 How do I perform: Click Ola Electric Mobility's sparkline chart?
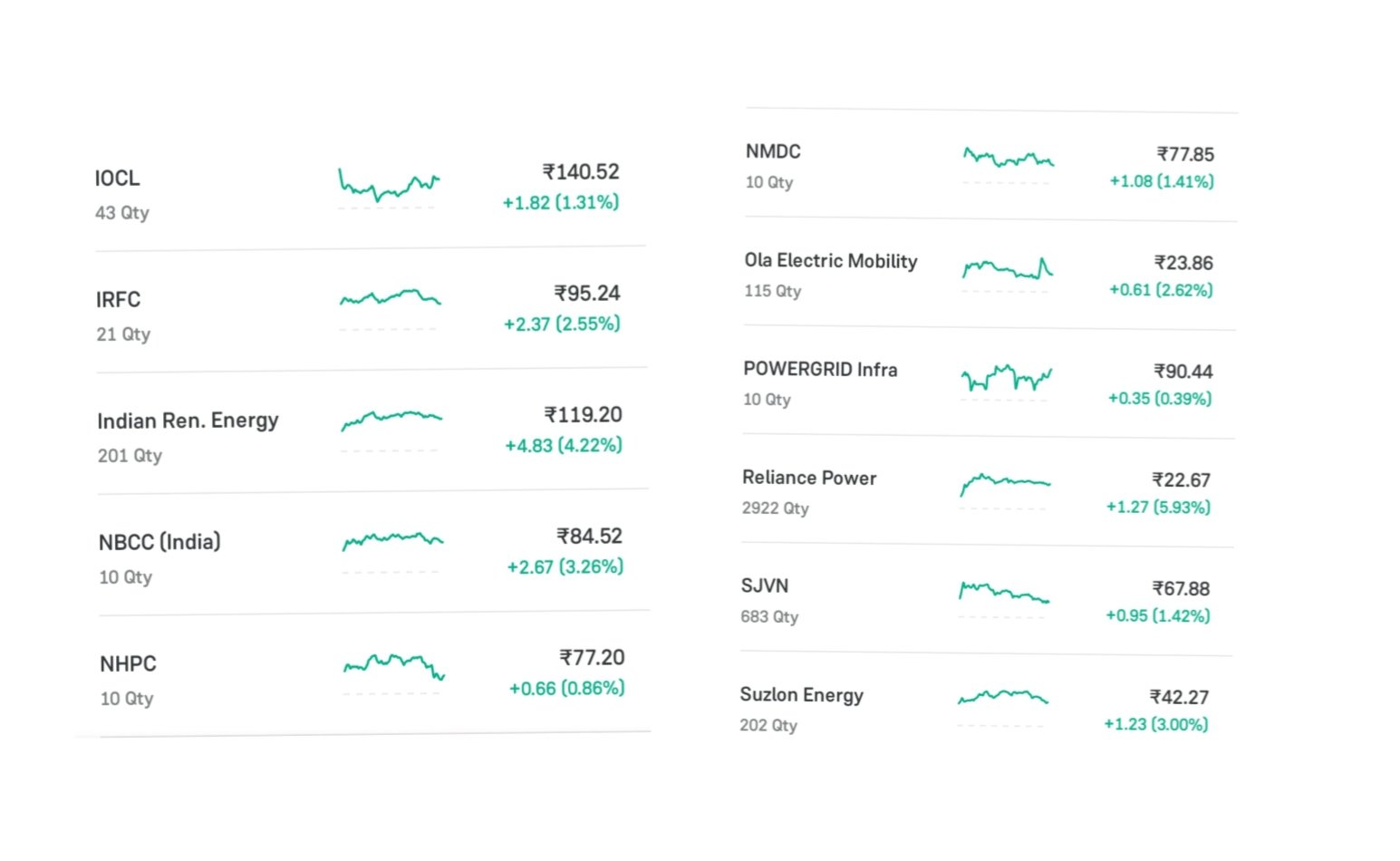tap(1007, 268)
